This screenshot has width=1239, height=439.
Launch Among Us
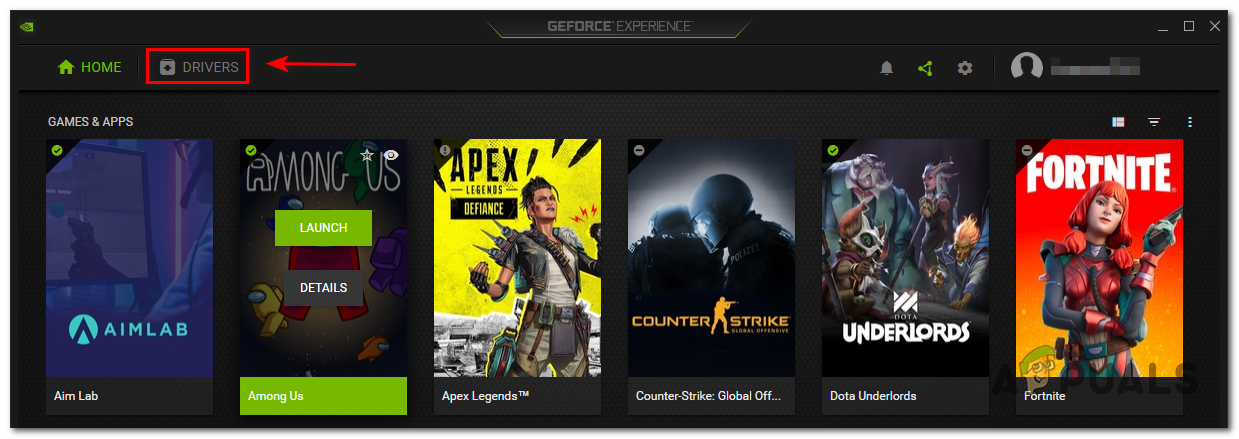(x=323, y=227)
